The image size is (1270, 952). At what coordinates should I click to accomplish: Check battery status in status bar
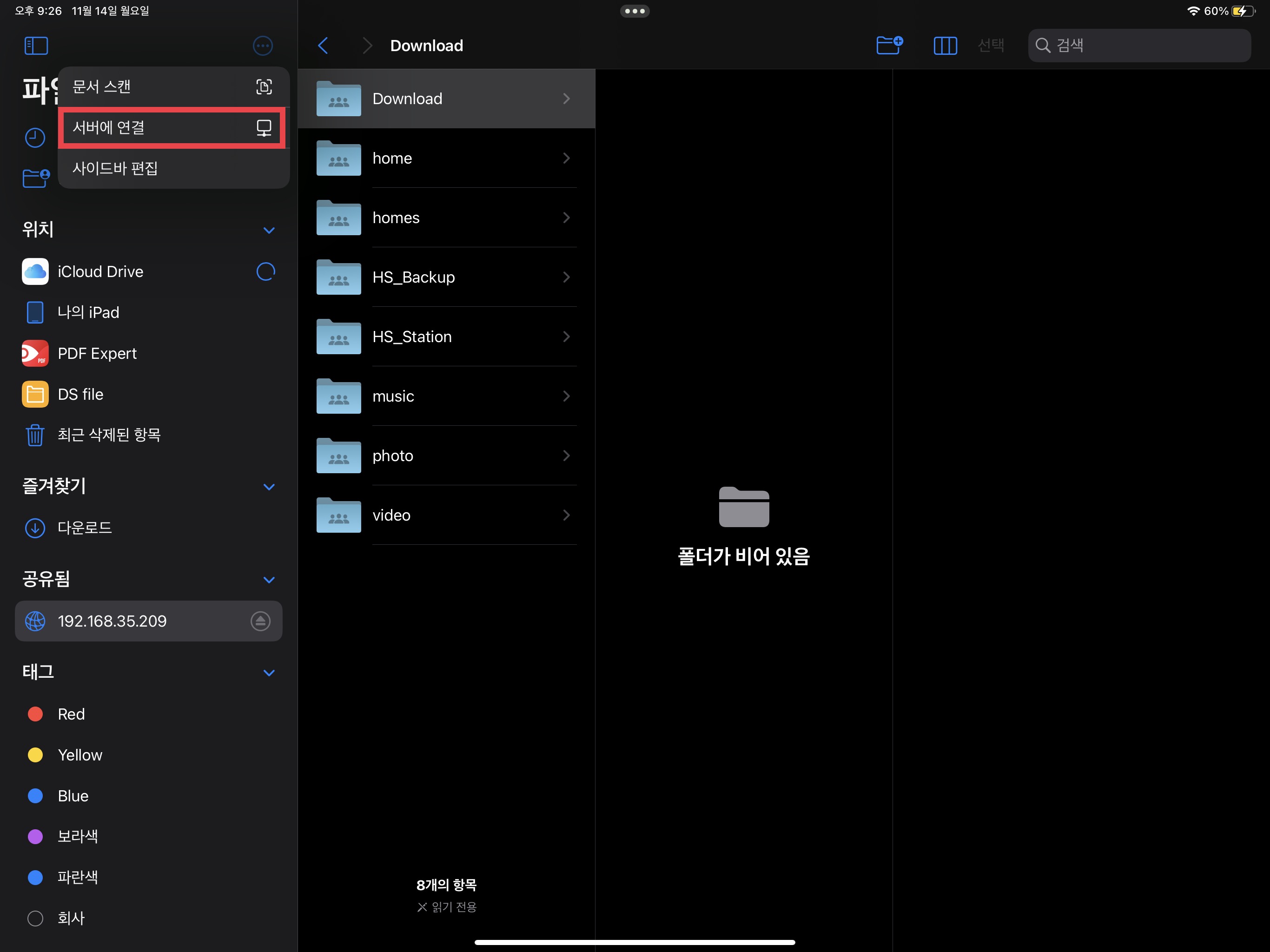[1243, 11]
